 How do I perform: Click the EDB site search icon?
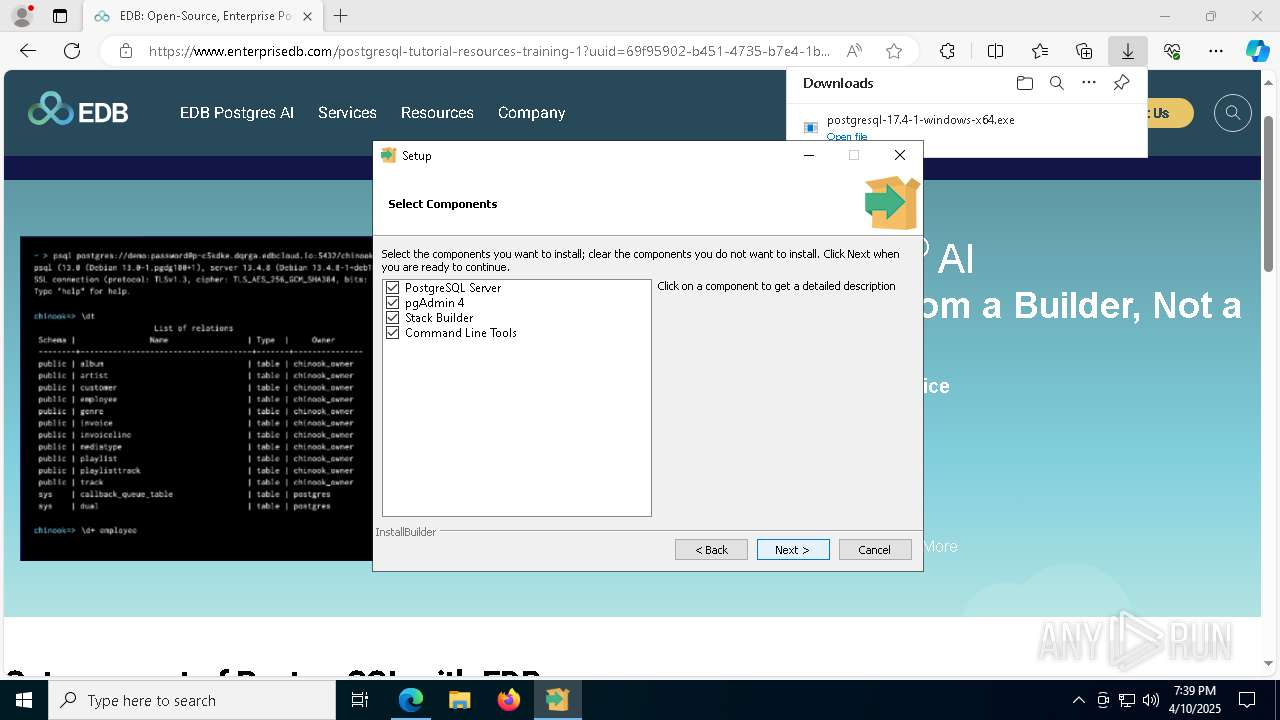tap(1233, 113)
